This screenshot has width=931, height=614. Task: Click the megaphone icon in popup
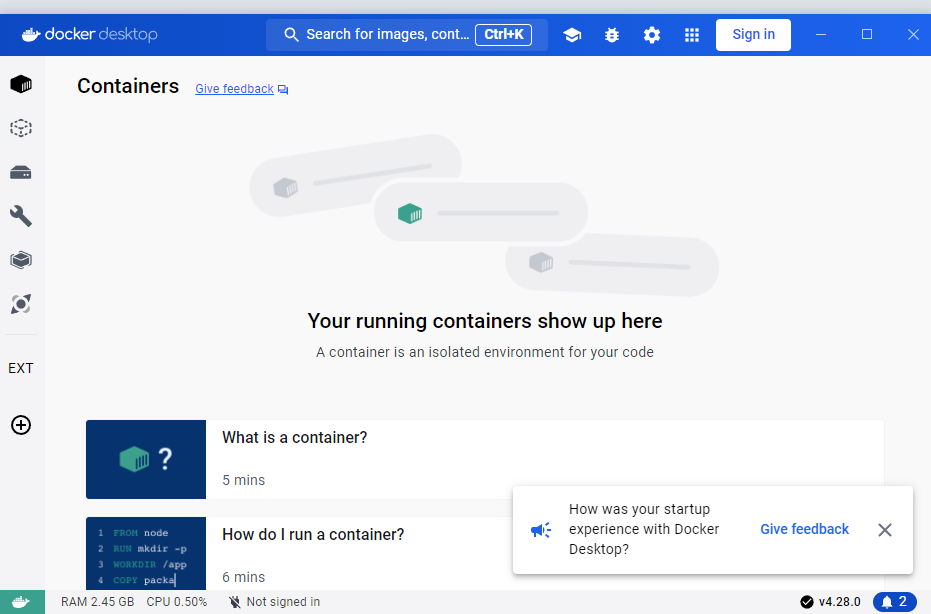[541, 530]
